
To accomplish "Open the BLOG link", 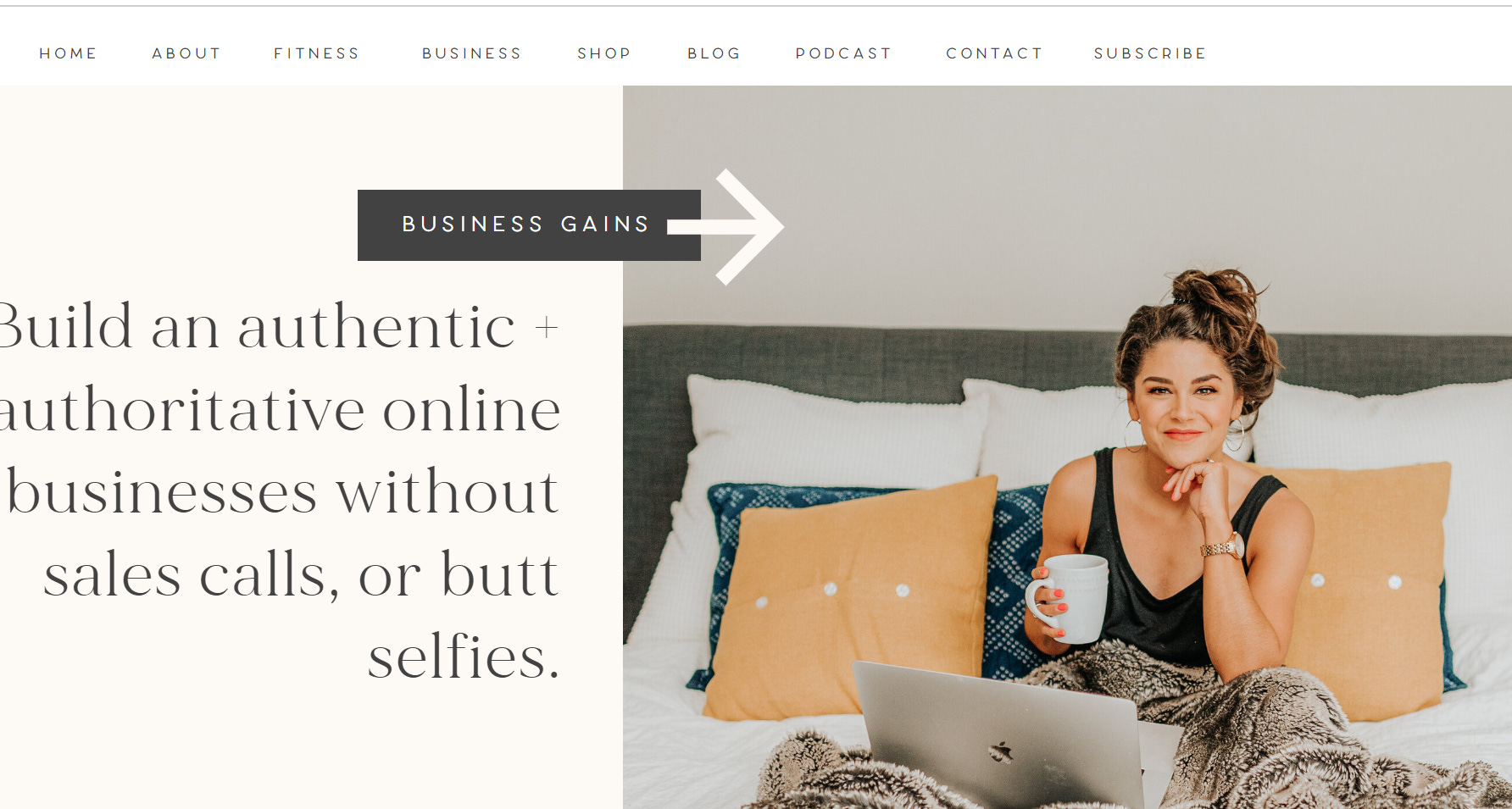I will pyautogui.click(x=714, y=53).
